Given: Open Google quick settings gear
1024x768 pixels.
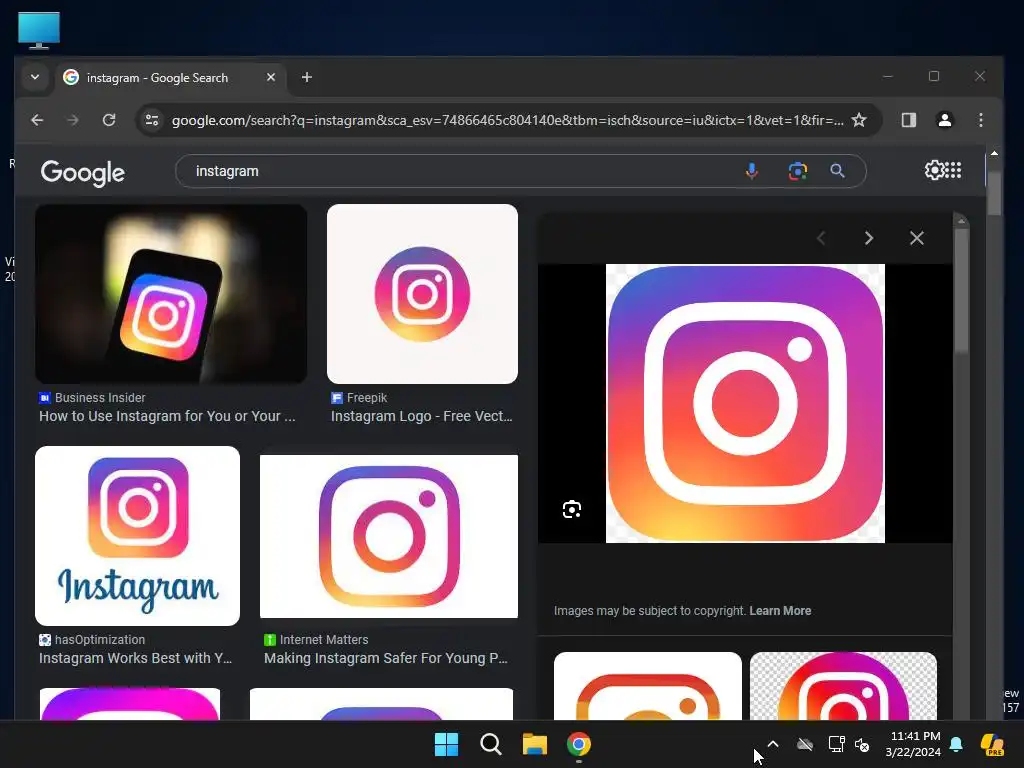Looking at the screenshot, I should [x=934, y=170].
